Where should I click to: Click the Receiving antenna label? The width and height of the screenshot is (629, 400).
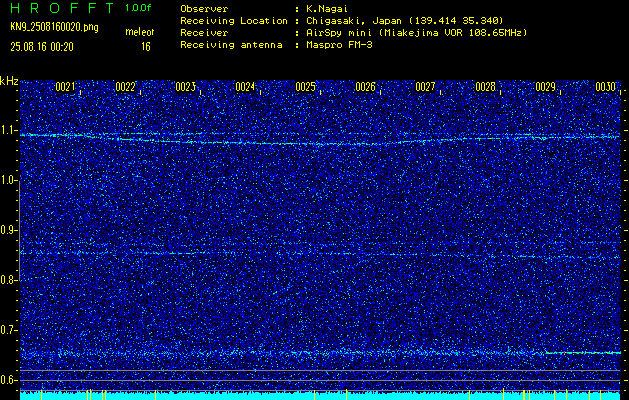(231, 45)
